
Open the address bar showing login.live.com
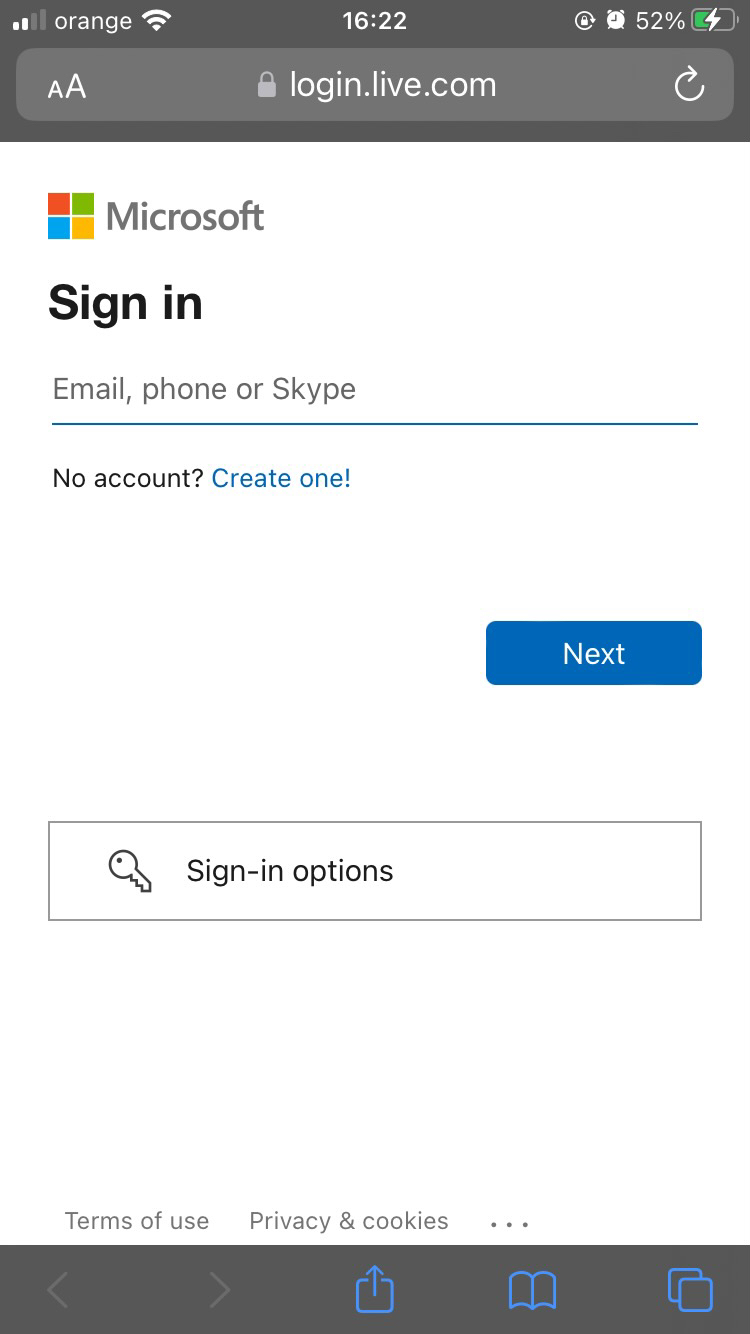[392, 84]
